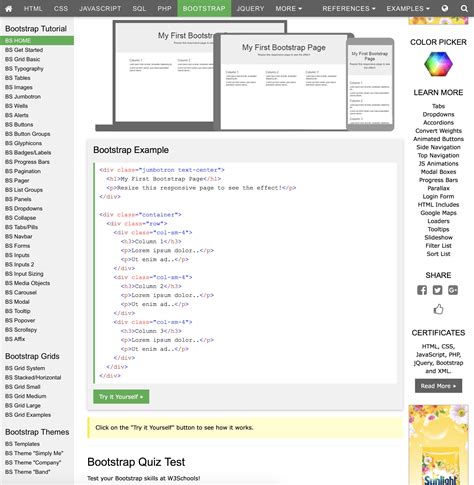The image size is (474, 485).
Task: Open the search magnifier icon
Action: pyautogui.click(x=464, y=8)
